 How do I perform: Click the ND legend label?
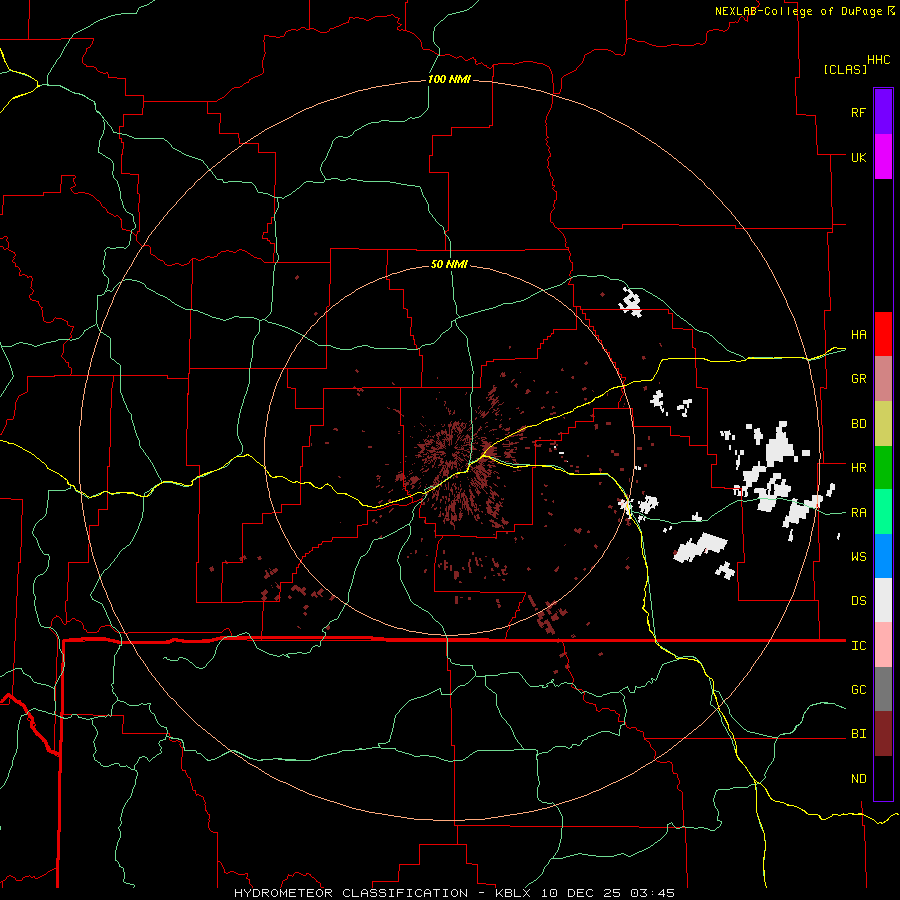coord(858,779)
